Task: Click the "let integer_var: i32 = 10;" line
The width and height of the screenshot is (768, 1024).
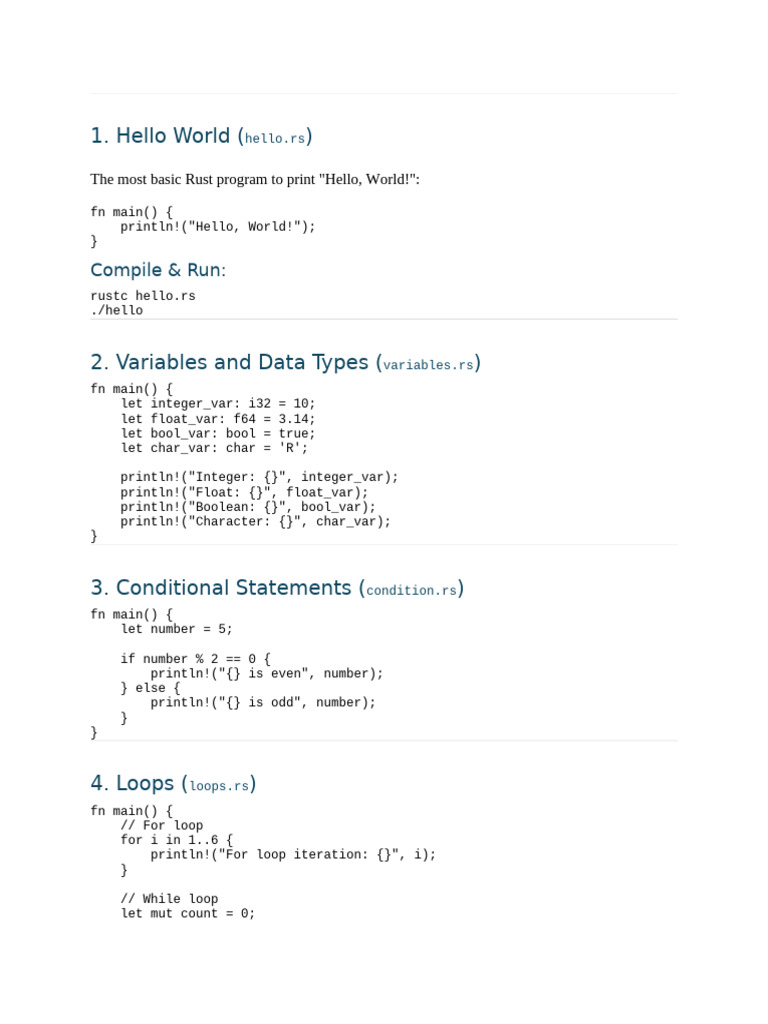Action: 218,404
